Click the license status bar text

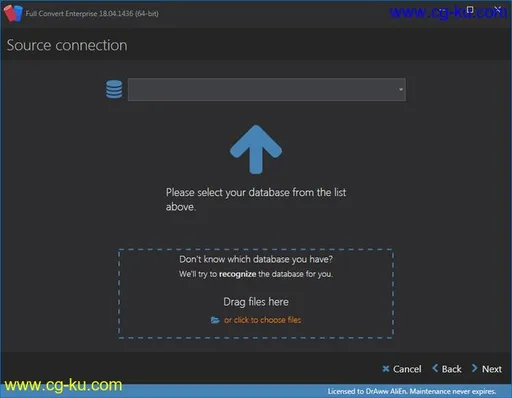[412, 391]
